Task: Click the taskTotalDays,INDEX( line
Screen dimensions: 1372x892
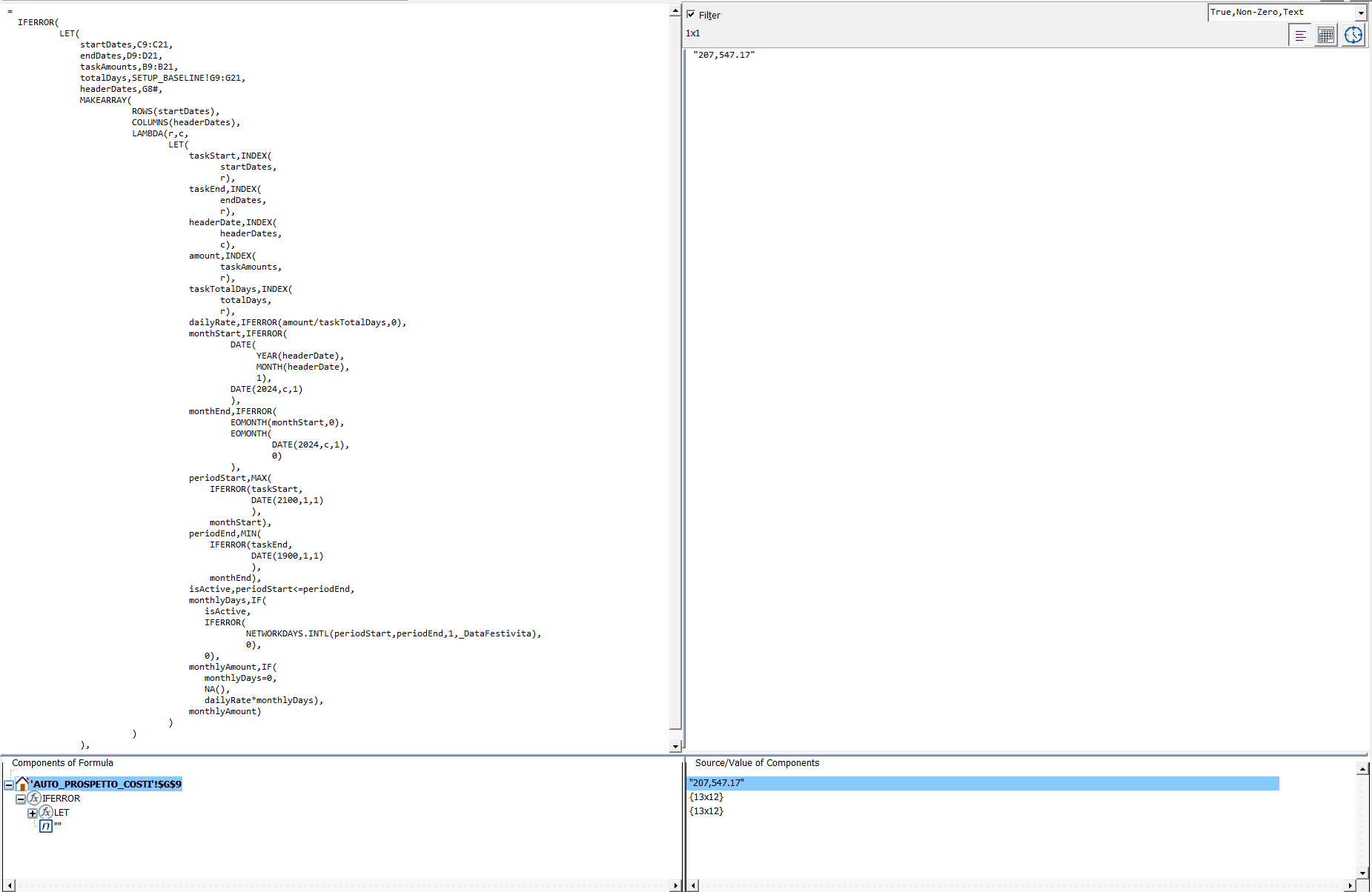Action: pyautogui.click(x=240, y=289)
